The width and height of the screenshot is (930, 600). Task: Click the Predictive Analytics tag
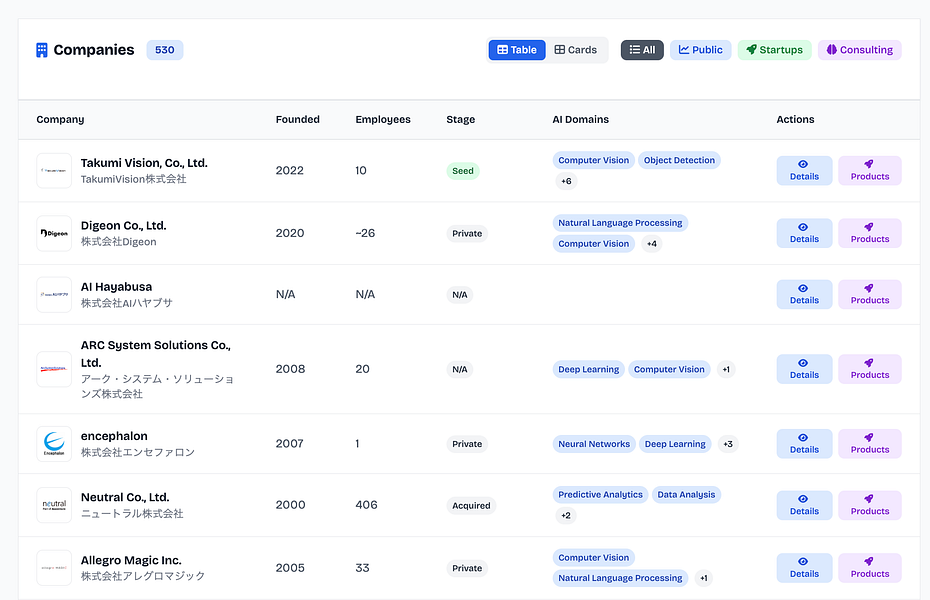pos(600,494)
